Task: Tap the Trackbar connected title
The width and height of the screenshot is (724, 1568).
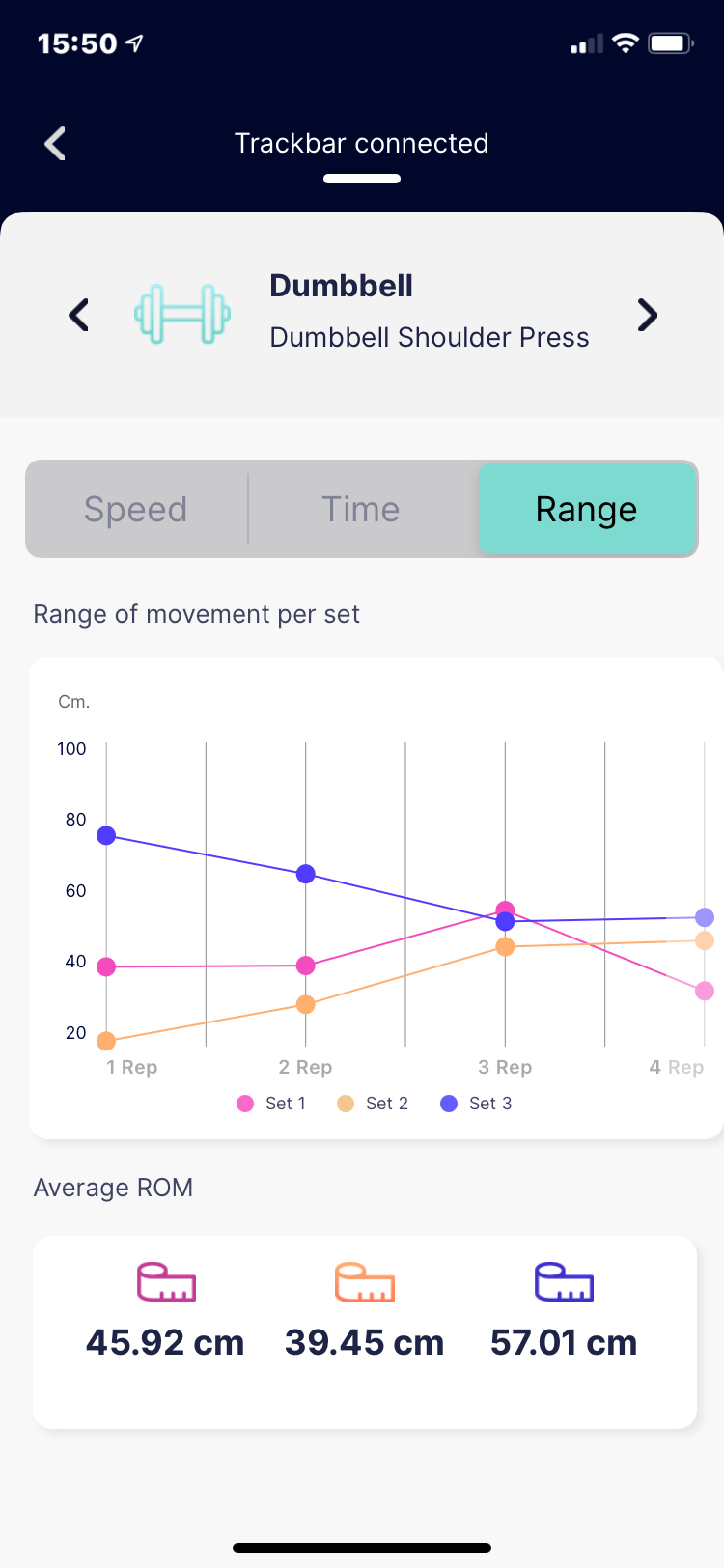Action: point(362,143)
